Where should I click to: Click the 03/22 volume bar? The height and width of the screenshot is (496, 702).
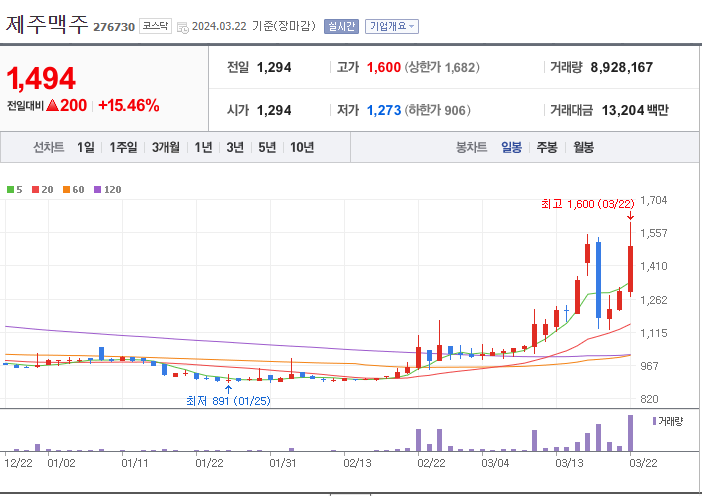(630, 433)
